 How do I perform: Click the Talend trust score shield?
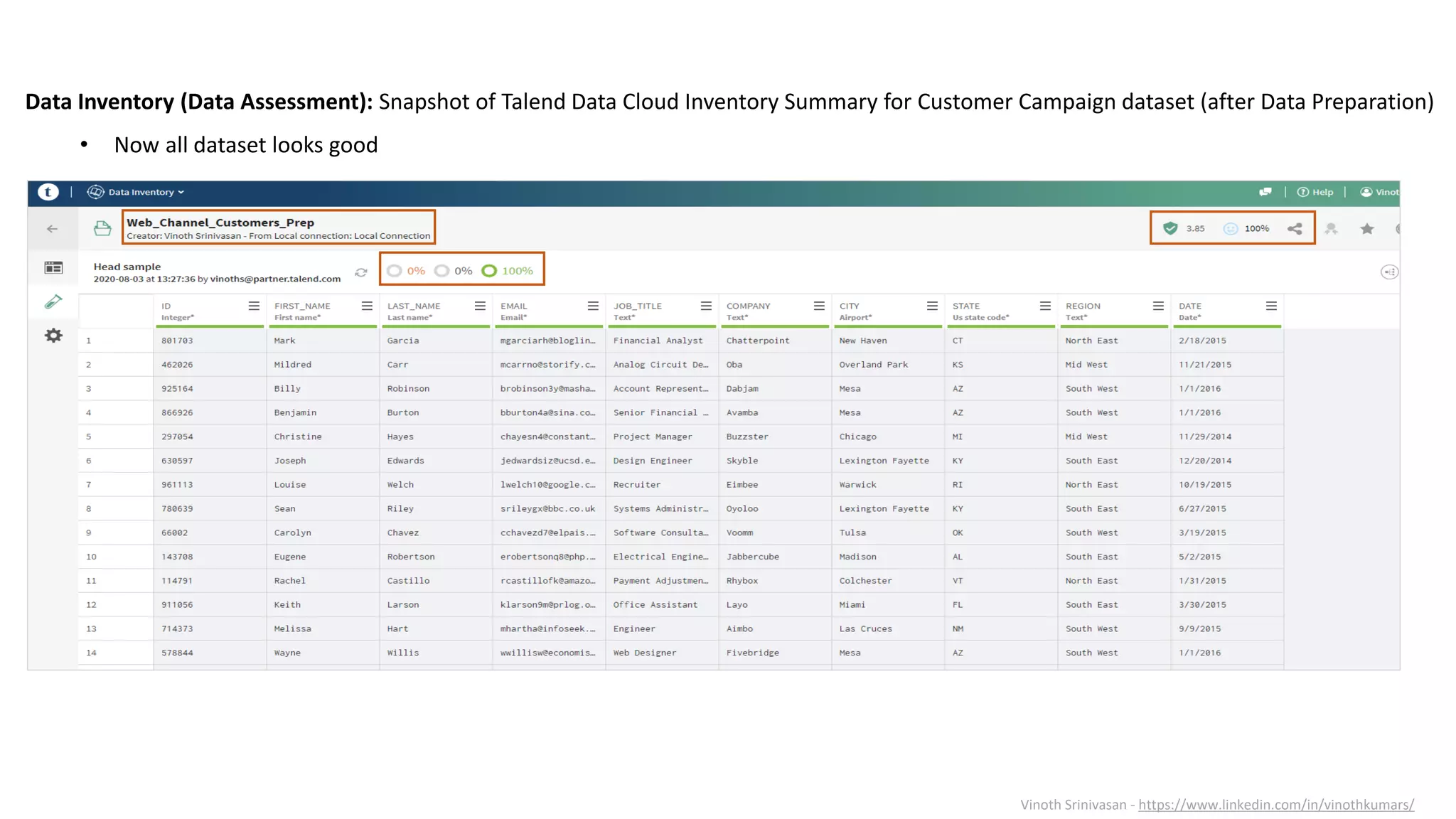click(x=1170, y=228)
